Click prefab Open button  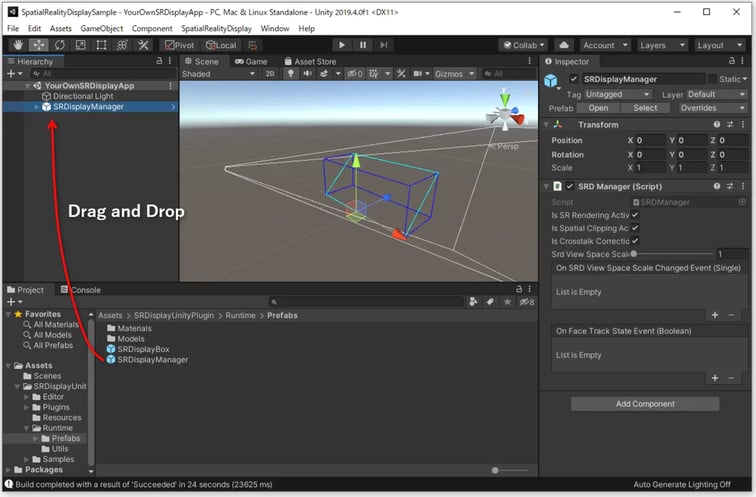[x=598, y=108]
